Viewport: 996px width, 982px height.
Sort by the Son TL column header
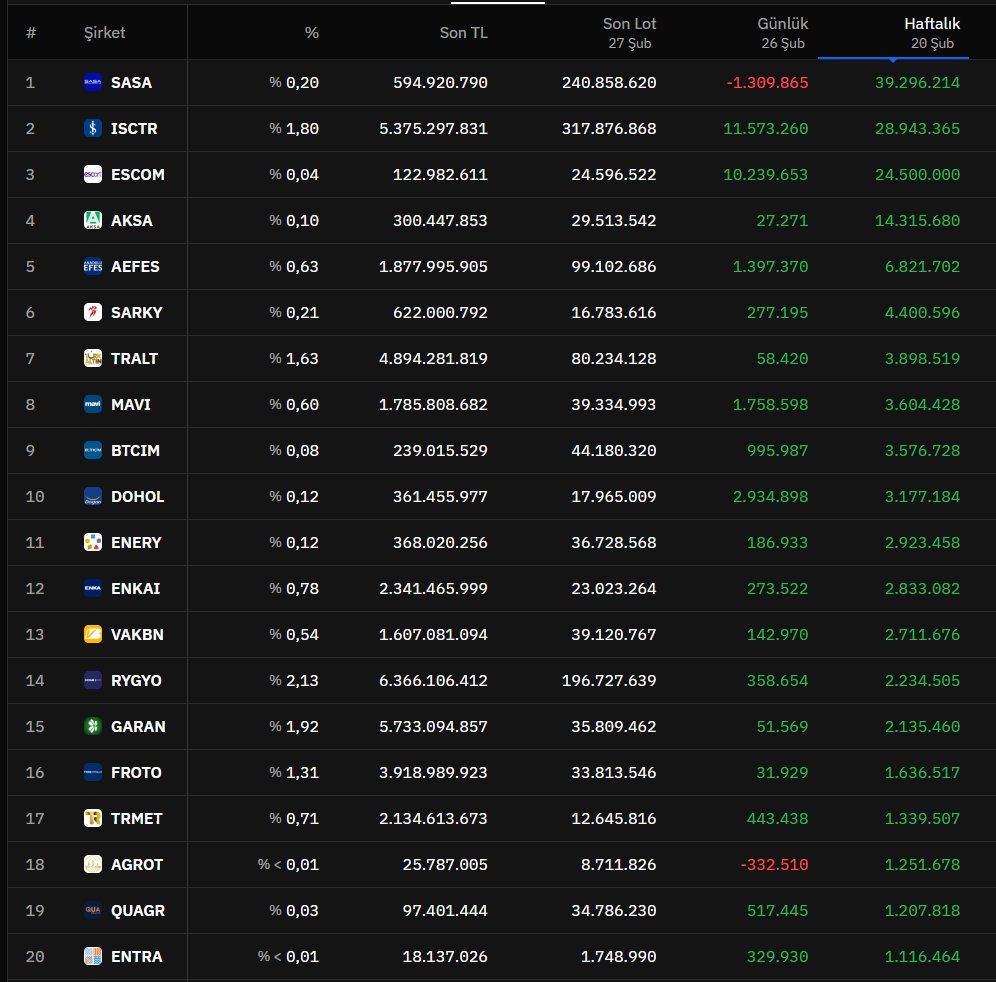coord(464,33)
